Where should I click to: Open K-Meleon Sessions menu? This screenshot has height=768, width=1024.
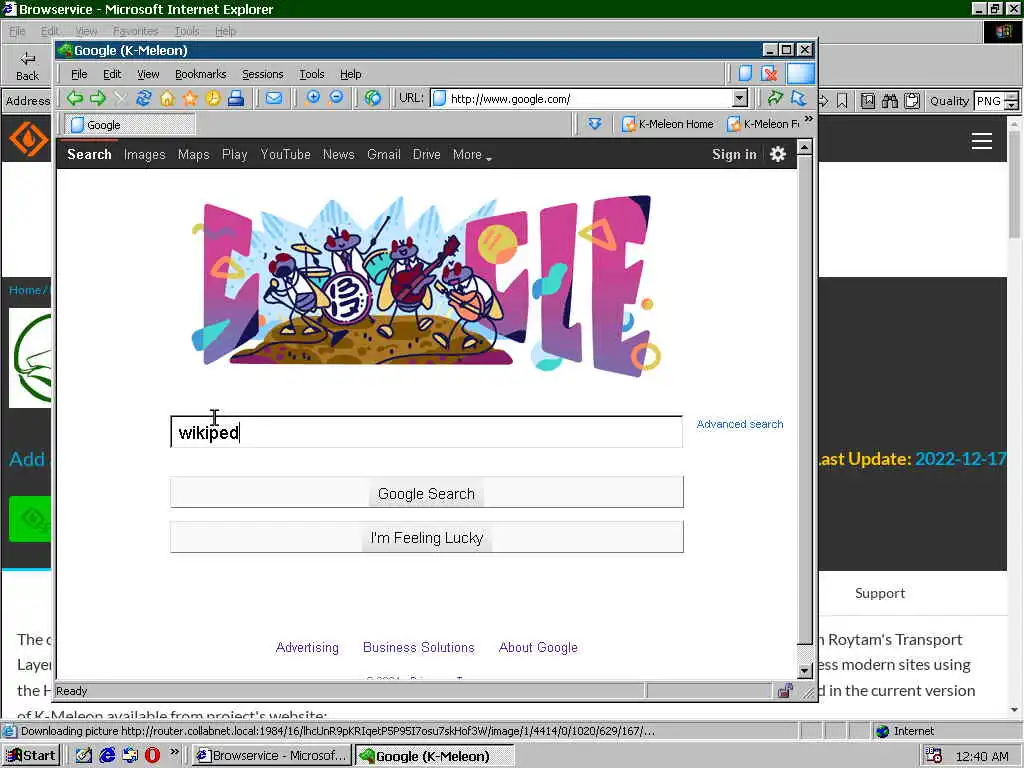pyautogui.click(x=263, y=74)
